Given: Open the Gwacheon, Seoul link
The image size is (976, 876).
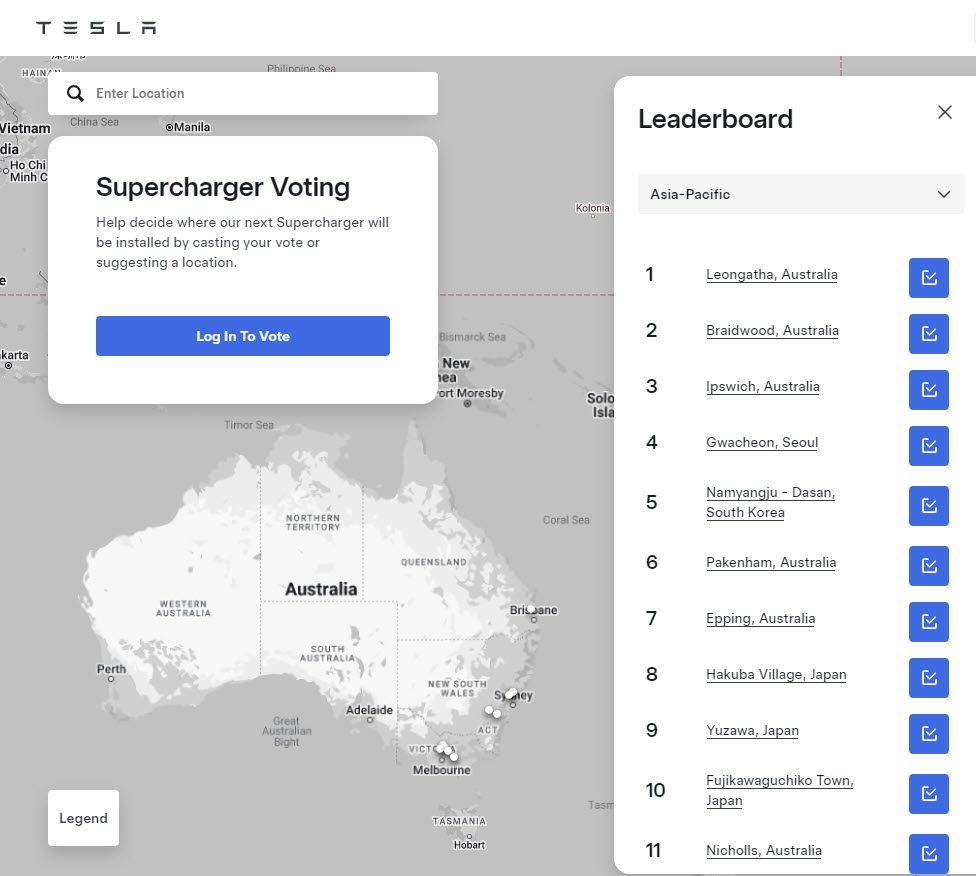Looking at the screenshot, I should pyautogui.click(x=762, y=443).
